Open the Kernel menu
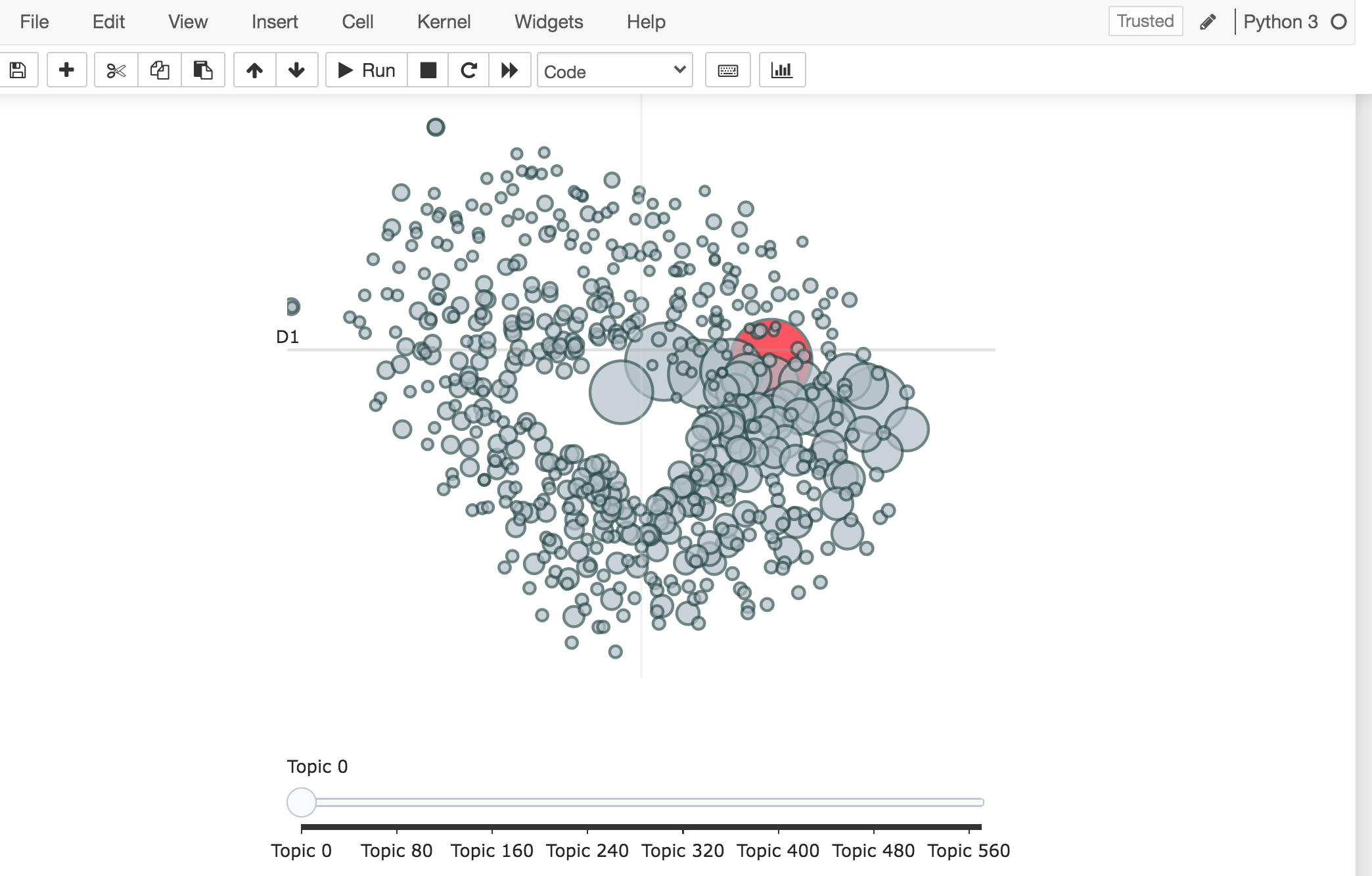Viewport: 1372px width, 876px height. 444,21
